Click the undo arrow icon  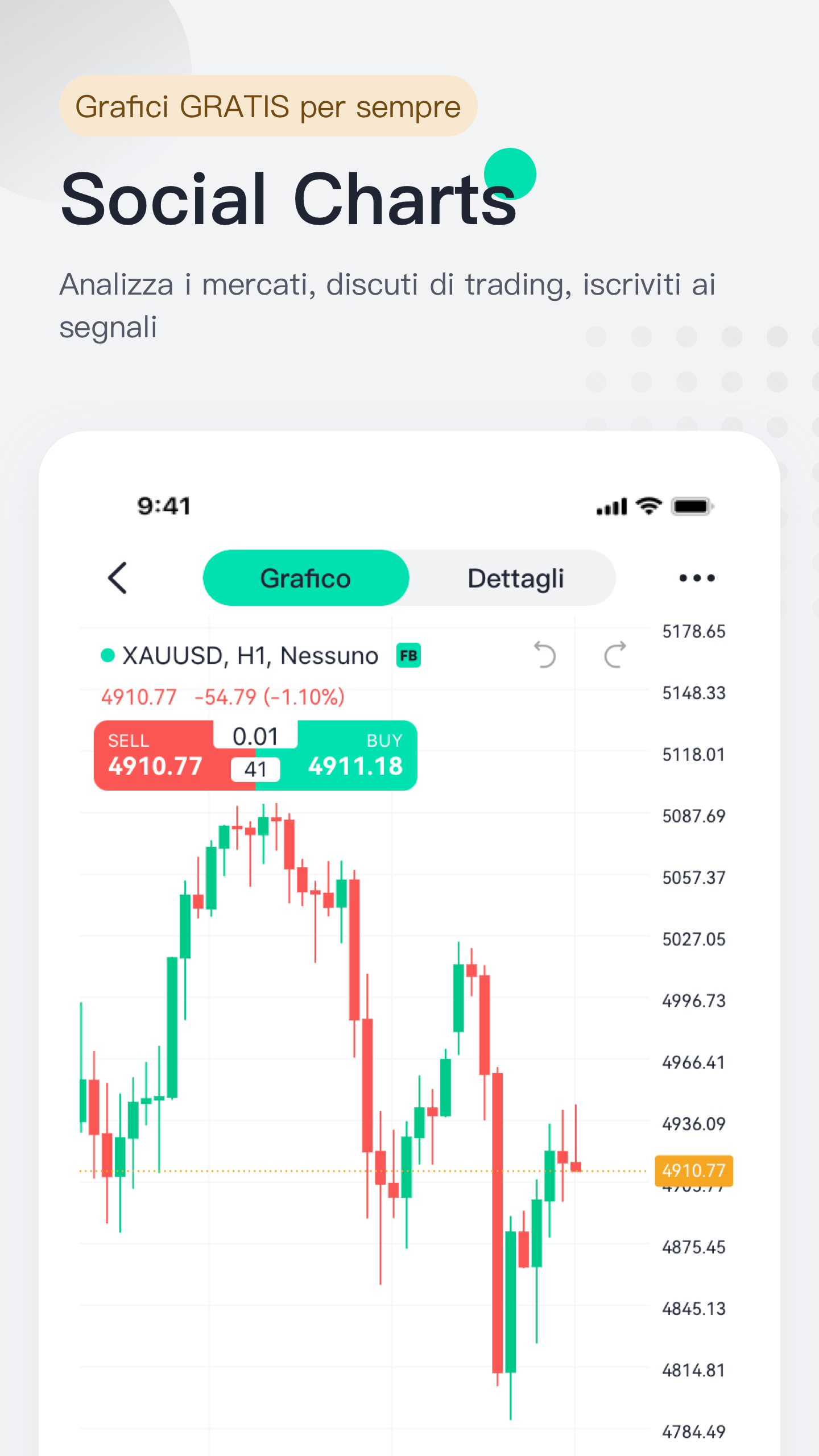[544, 655]
